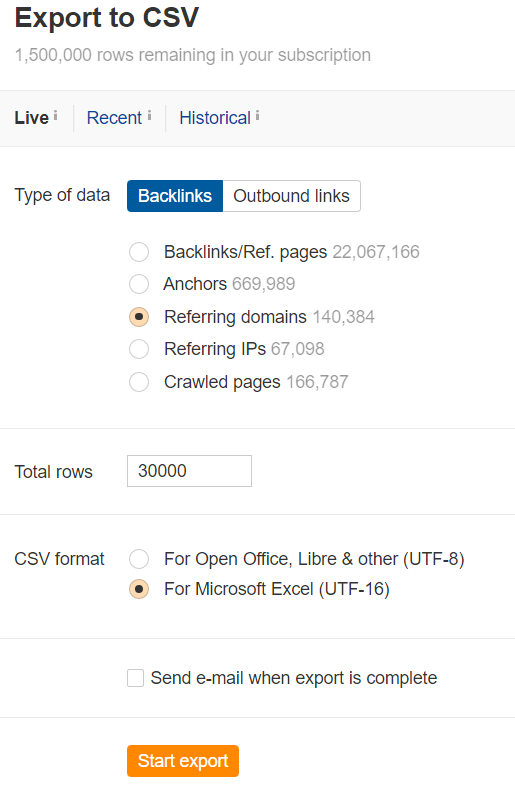This screenshot has height=794, width=515.
Task: Click the Start export button
Action: [183, 761]
